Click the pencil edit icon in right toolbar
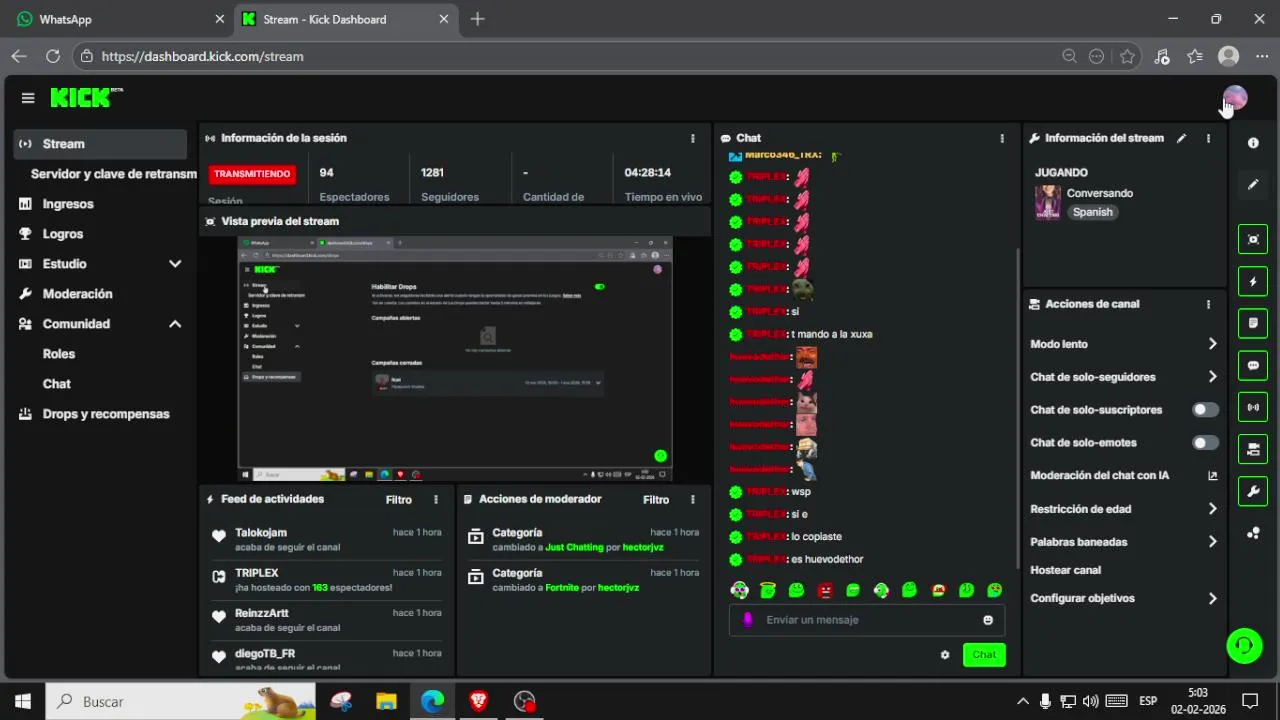 coord(1253,185)
